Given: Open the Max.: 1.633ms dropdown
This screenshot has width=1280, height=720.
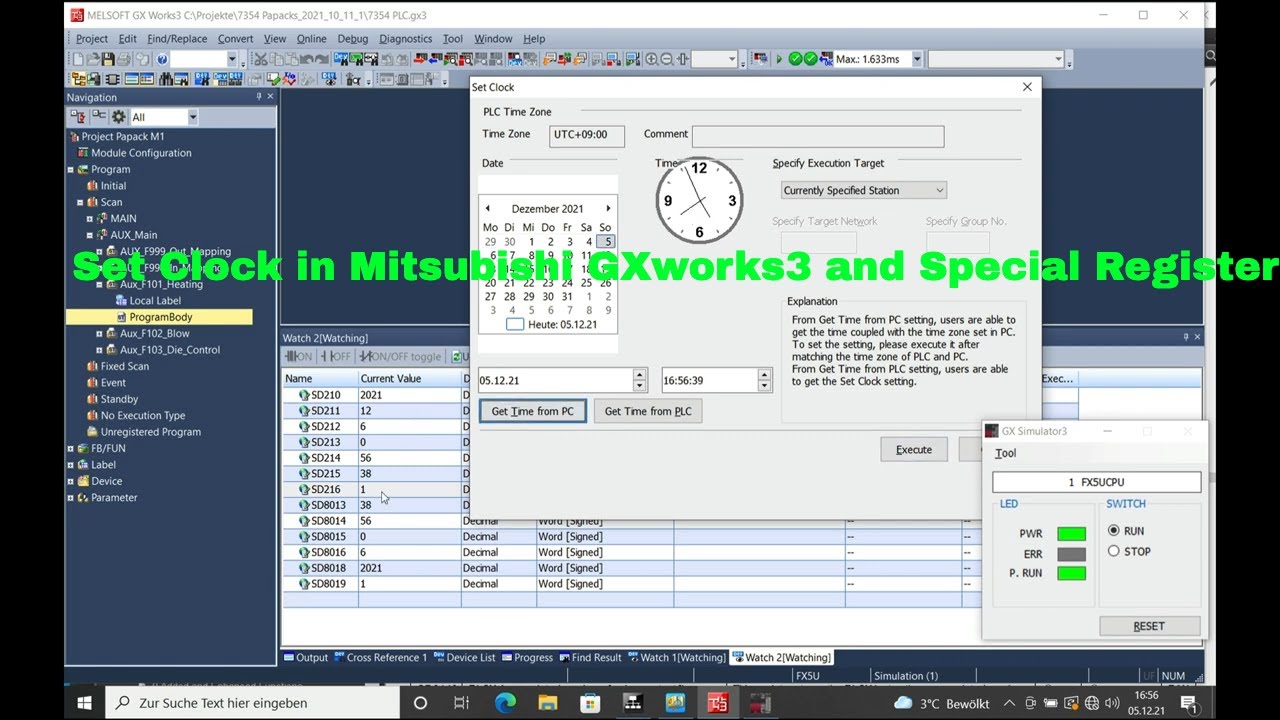Looking at the screenshot, I should coord(917,59).
